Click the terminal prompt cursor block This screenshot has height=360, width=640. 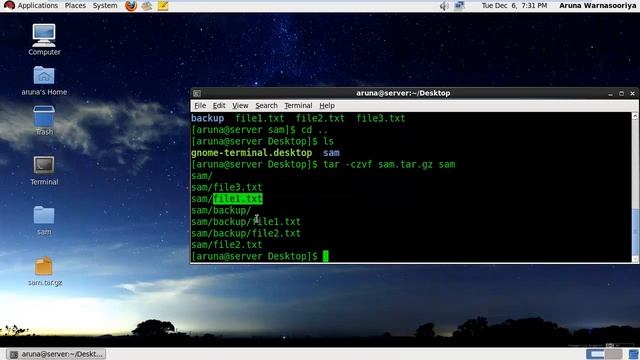pos(325,256)
